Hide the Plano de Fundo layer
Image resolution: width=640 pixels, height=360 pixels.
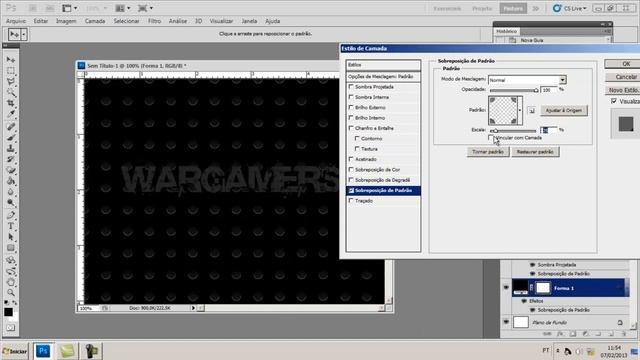point(506,322)
